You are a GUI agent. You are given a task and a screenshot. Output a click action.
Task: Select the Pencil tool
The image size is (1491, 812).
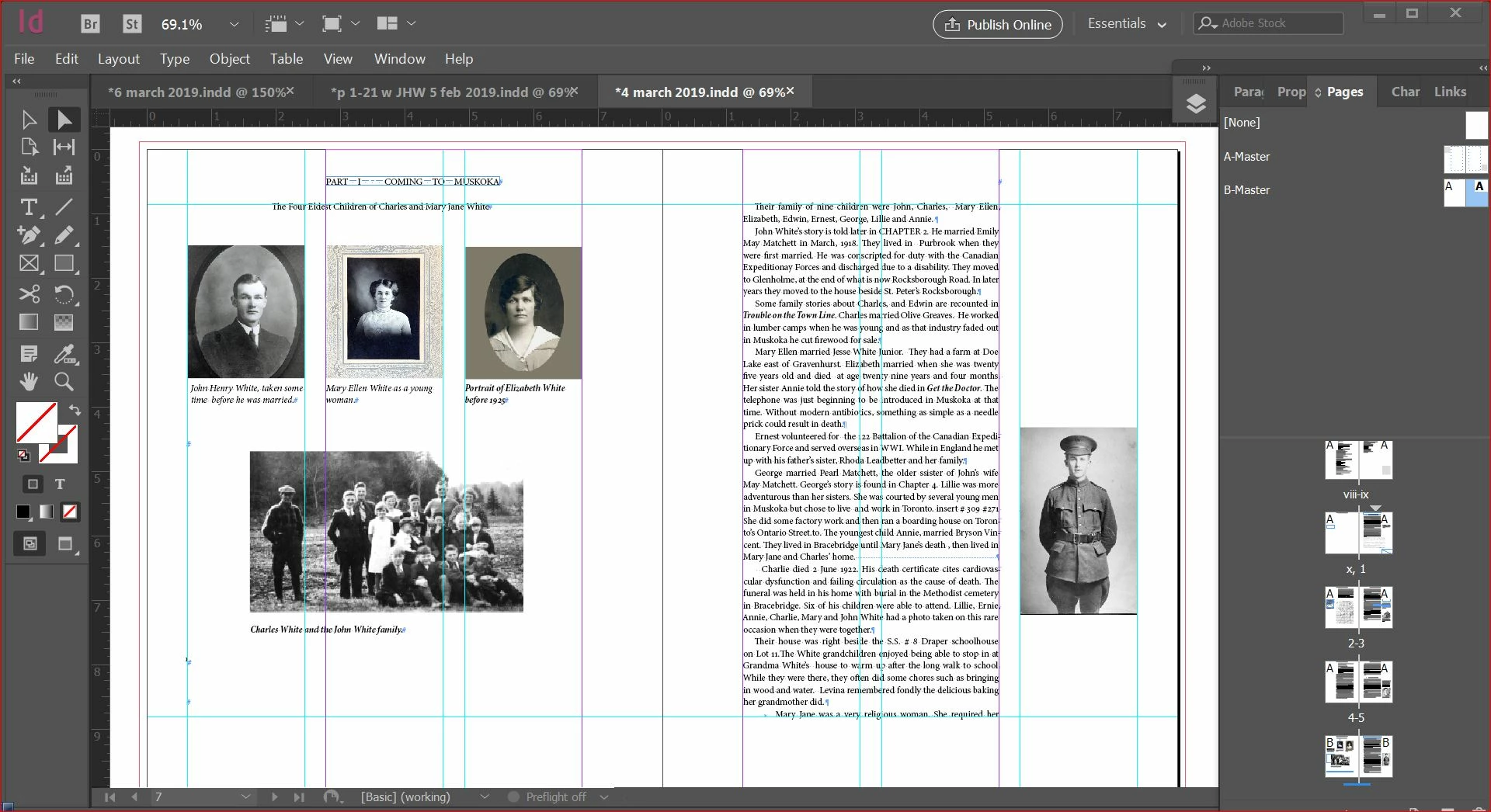click(64, 235)
